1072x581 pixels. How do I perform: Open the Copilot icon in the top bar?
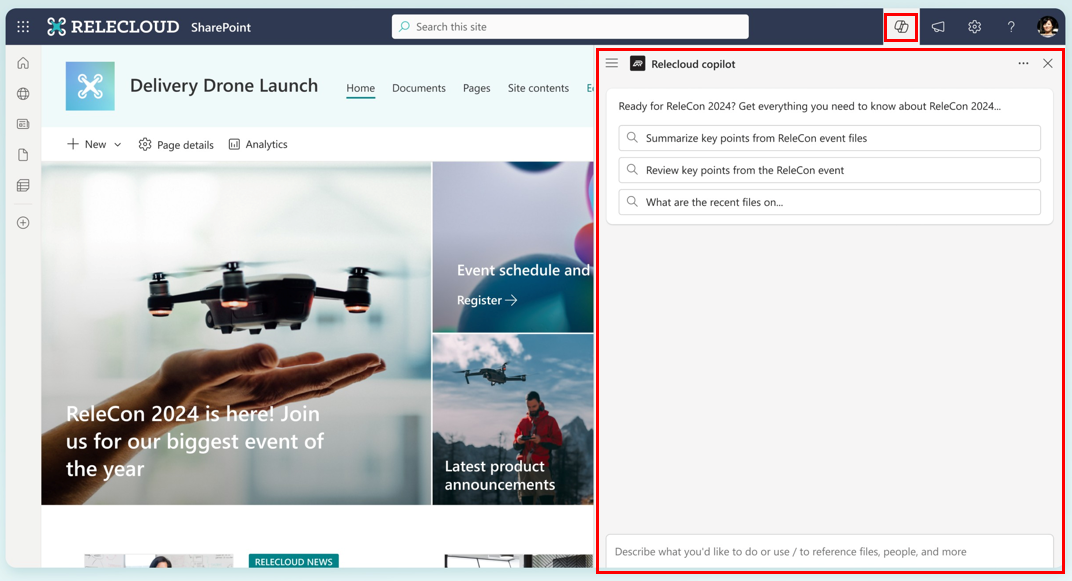pos(900,26)
